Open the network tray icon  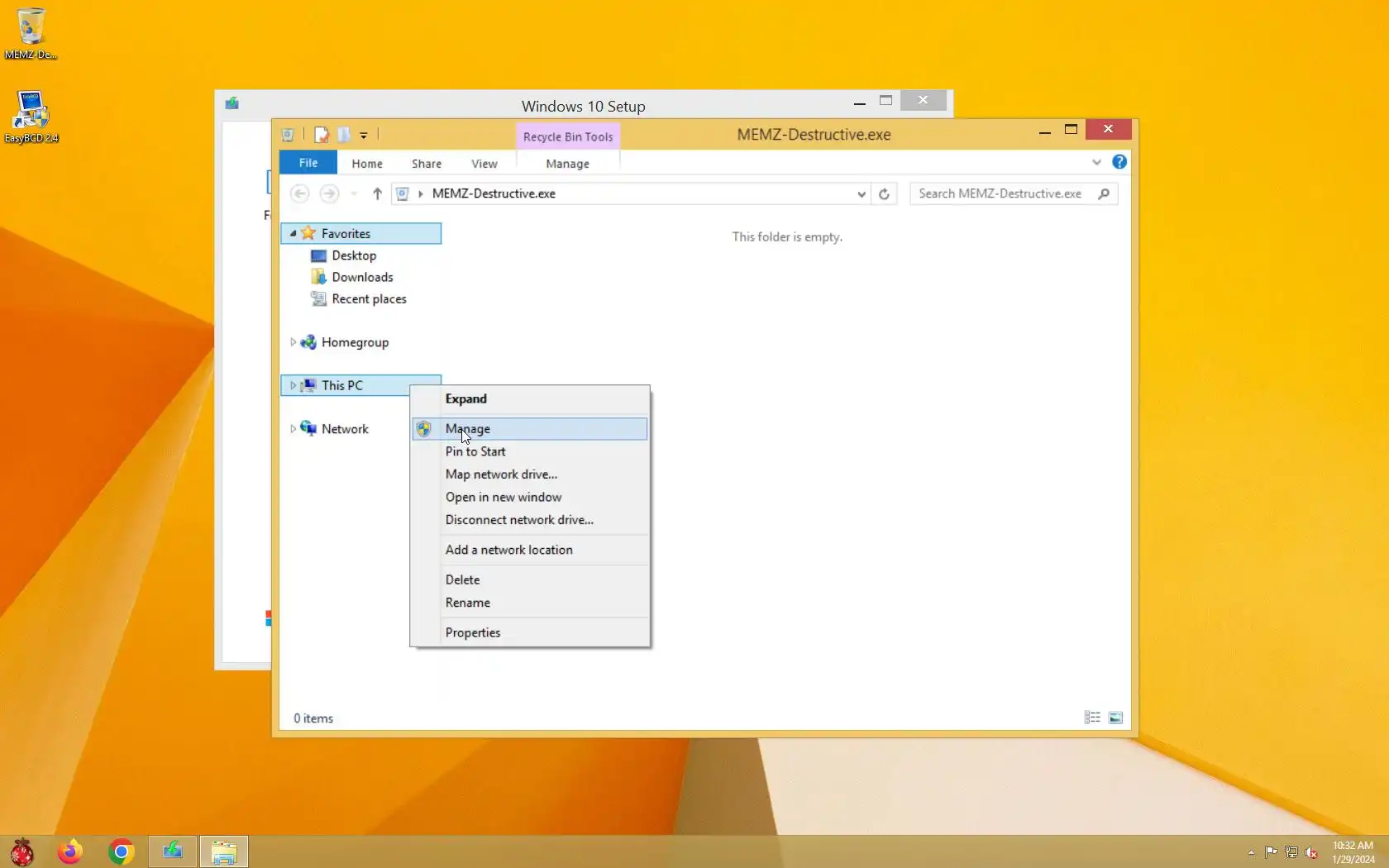click(1291, 852)
